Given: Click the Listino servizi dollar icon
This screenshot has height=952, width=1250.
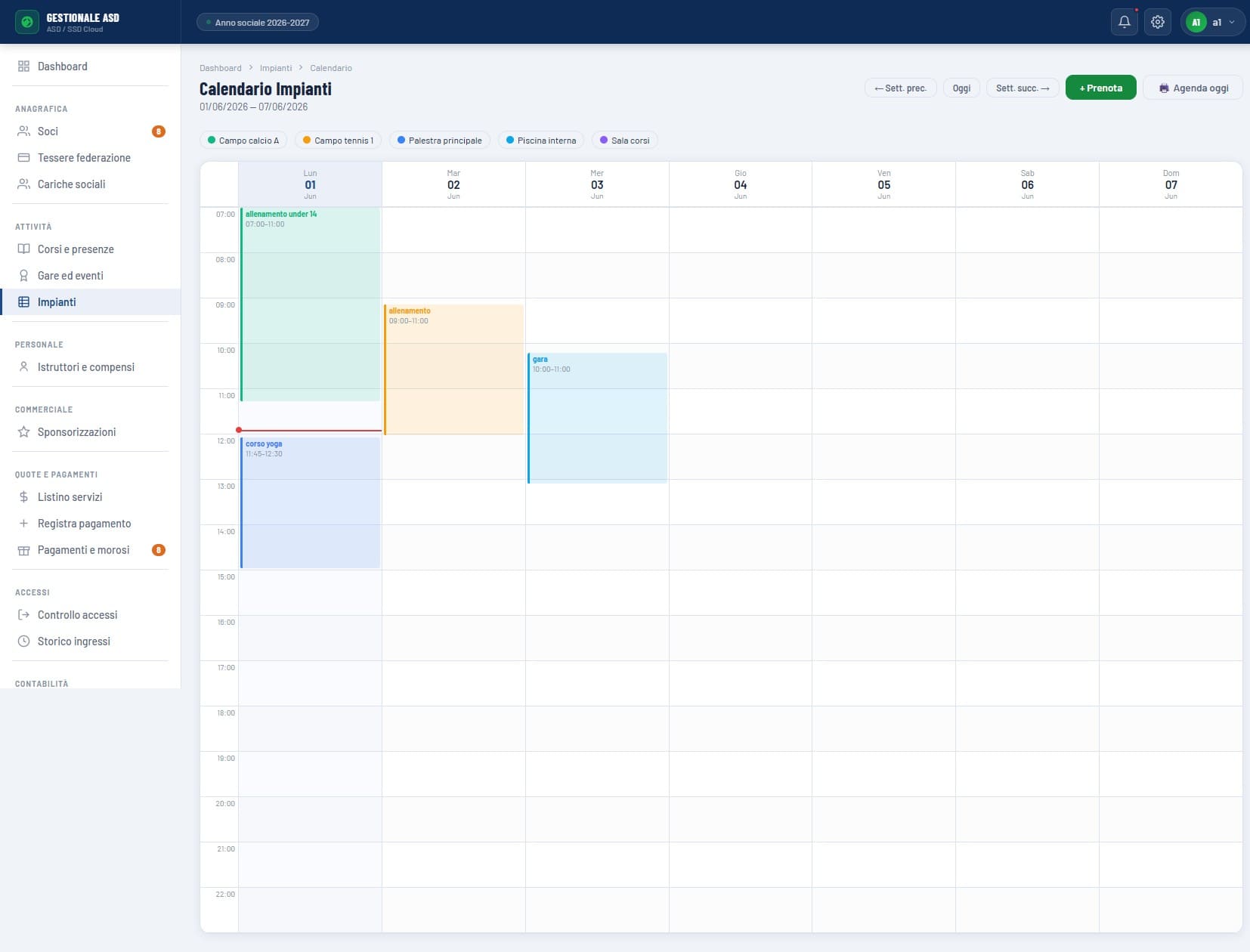Looking at the screenshot, I should [23, 497].
